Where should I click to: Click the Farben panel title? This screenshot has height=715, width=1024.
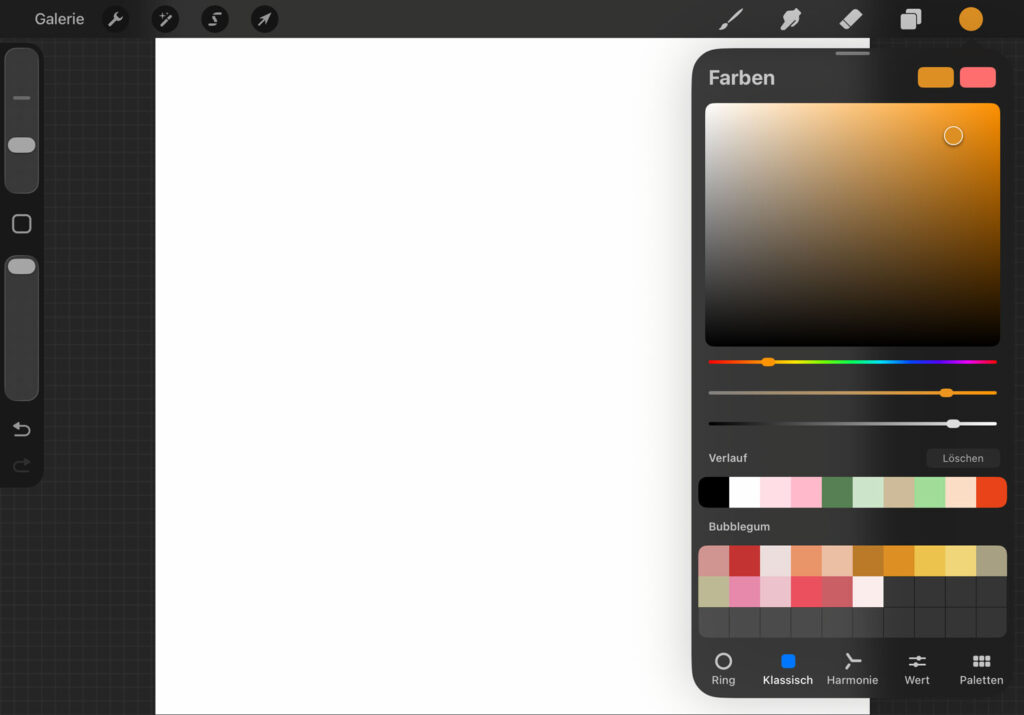coord(741,78)
